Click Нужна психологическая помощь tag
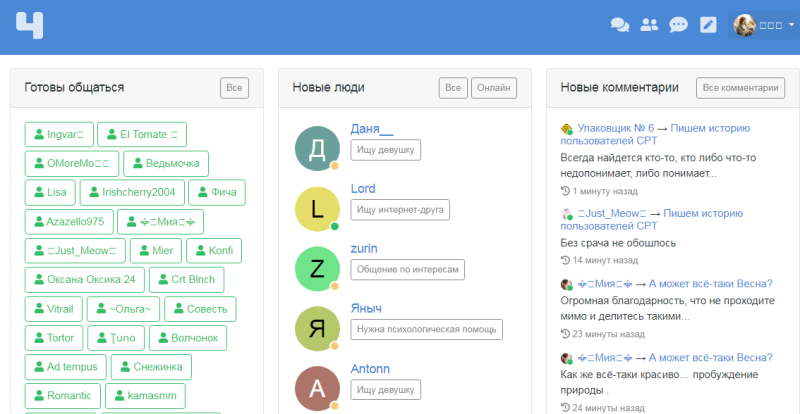The height and width of the screenshot is (414, 800). [426, 330]
